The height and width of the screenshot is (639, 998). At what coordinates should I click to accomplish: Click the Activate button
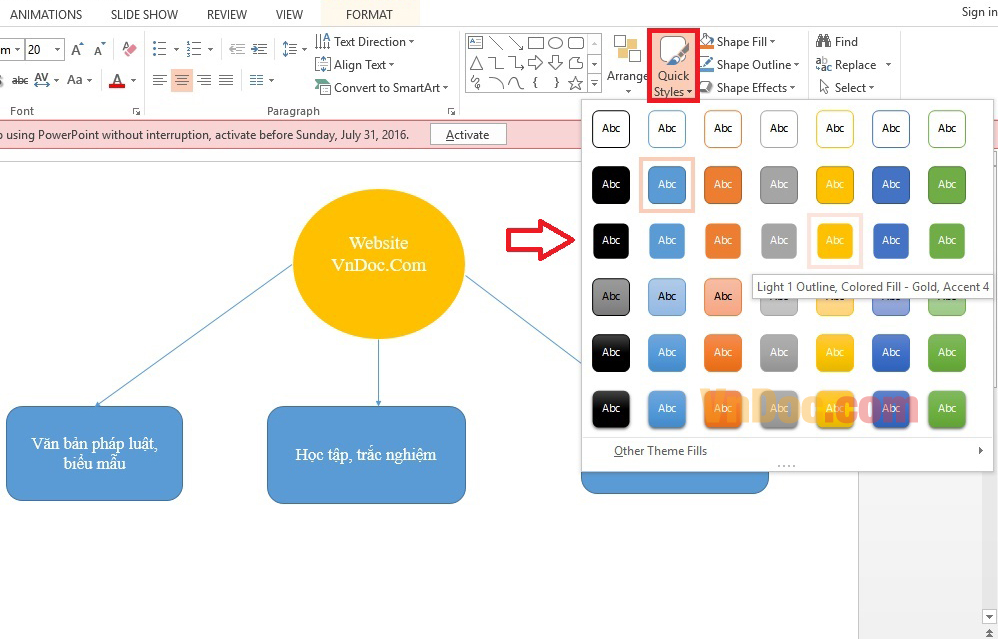[x=468, y=133]
